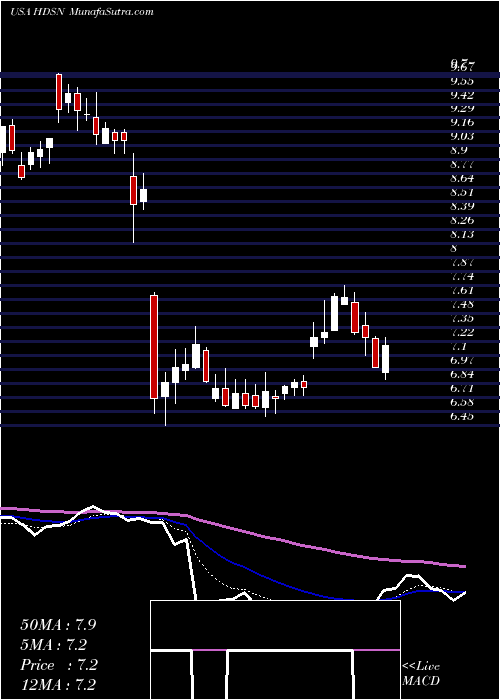Click the 9.03 price axis label
The height and width of the screenshot is (700, 500).
[462, 136]
